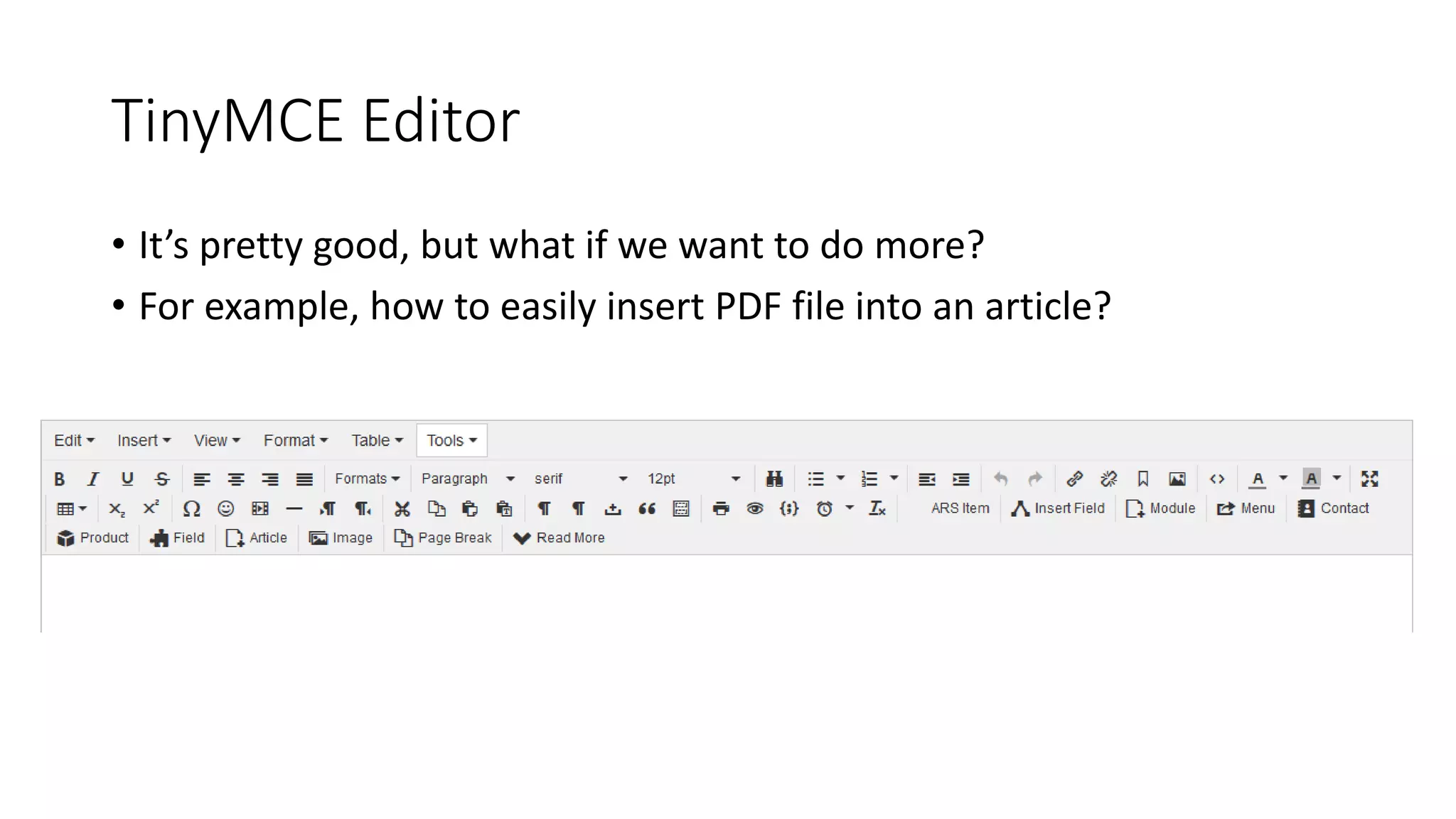This screenshot has height=819, width=1456.
Task: Align text left
Action: (202, 479)
